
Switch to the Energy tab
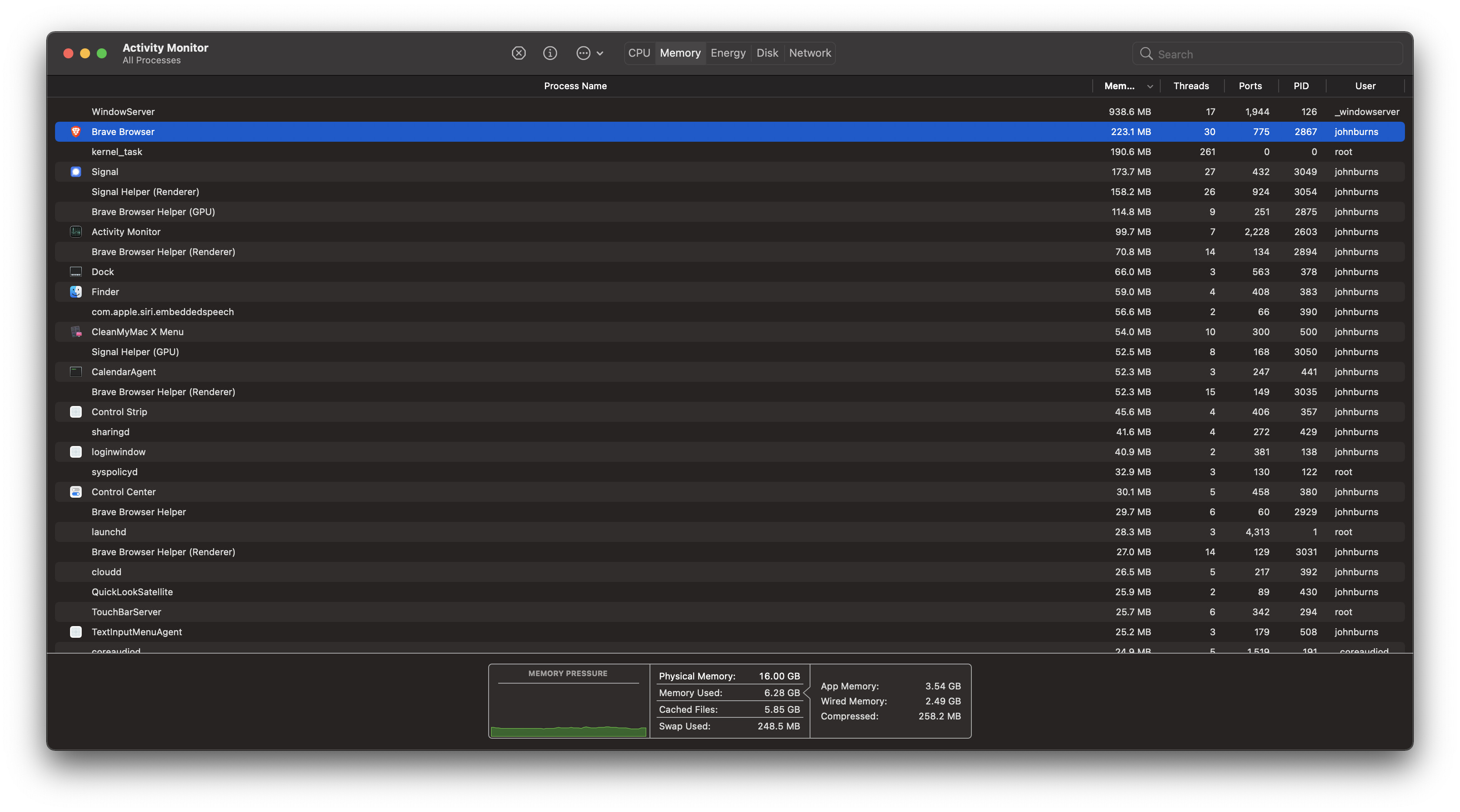(x=728, y=53)
